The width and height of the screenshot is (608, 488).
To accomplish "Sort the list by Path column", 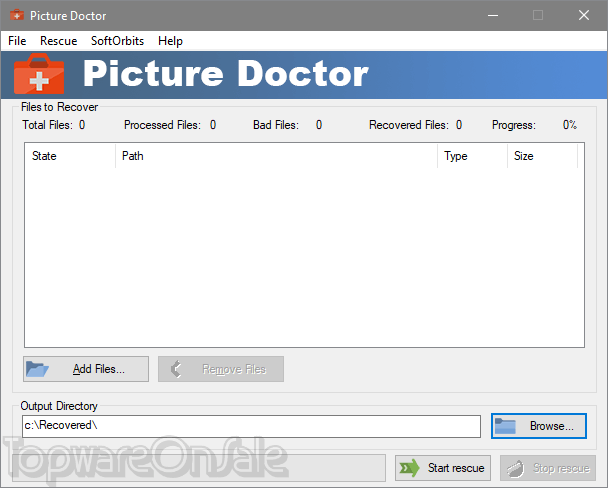I will (276, 156).
